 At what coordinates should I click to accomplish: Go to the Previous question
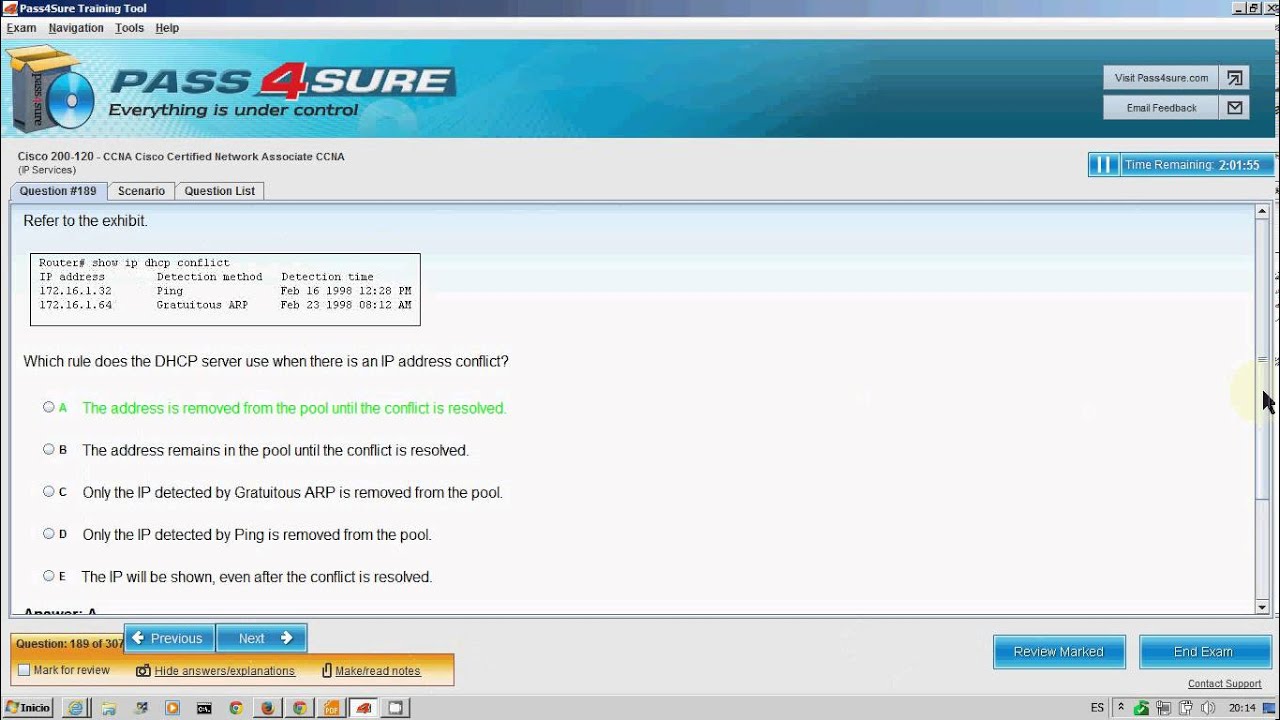169,638
